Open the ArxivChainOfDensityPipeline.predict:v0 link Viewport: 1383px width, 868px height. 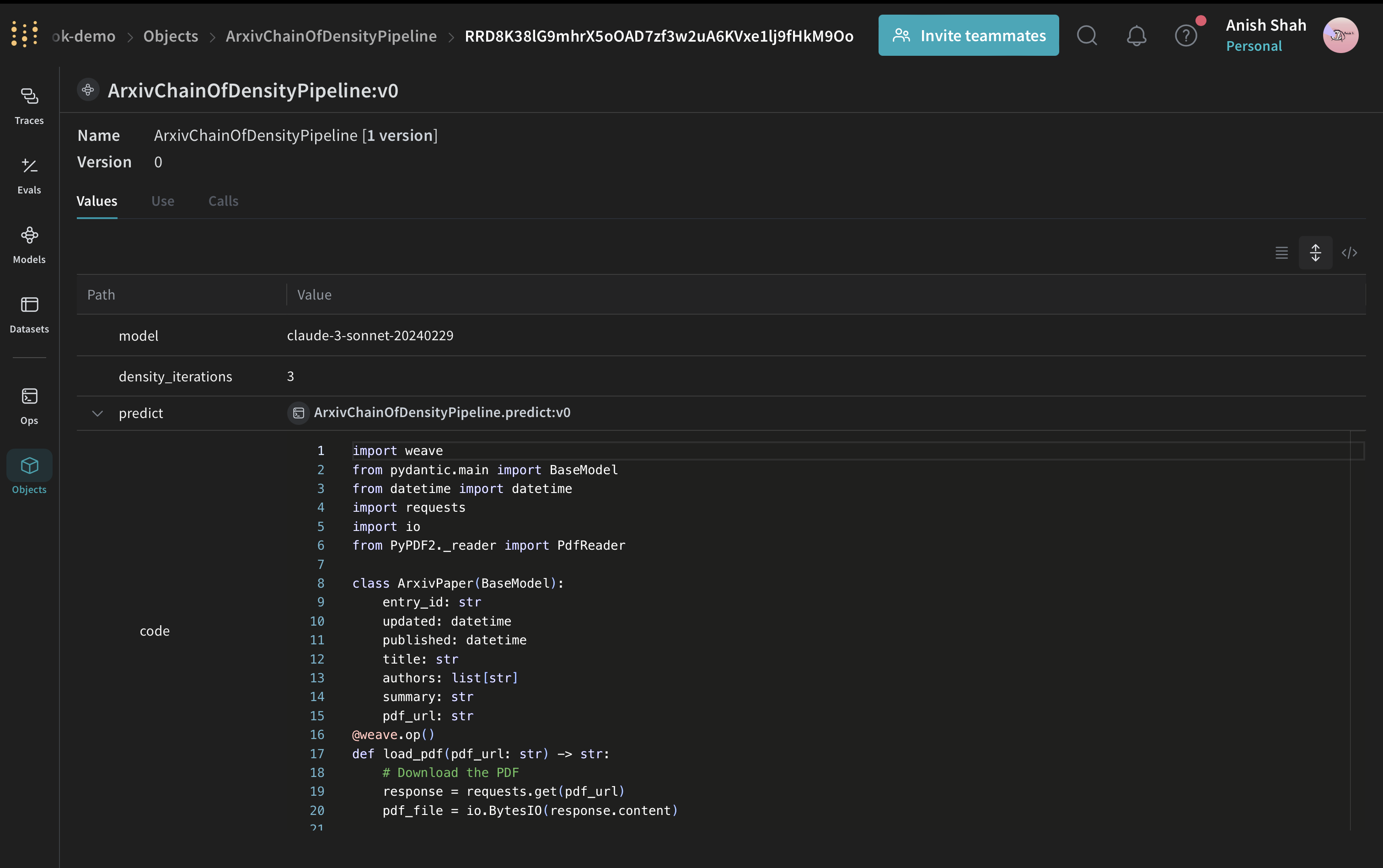(x=441, y=412)
